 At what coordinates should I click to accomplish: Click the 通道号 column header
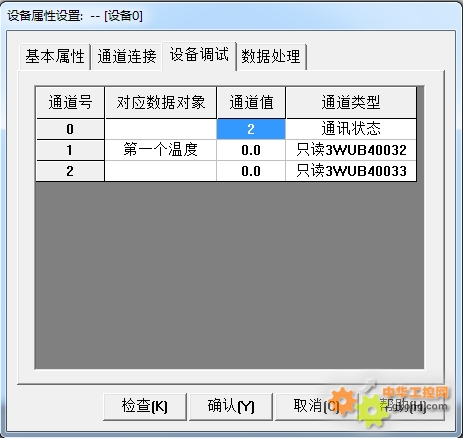[70, 102]
